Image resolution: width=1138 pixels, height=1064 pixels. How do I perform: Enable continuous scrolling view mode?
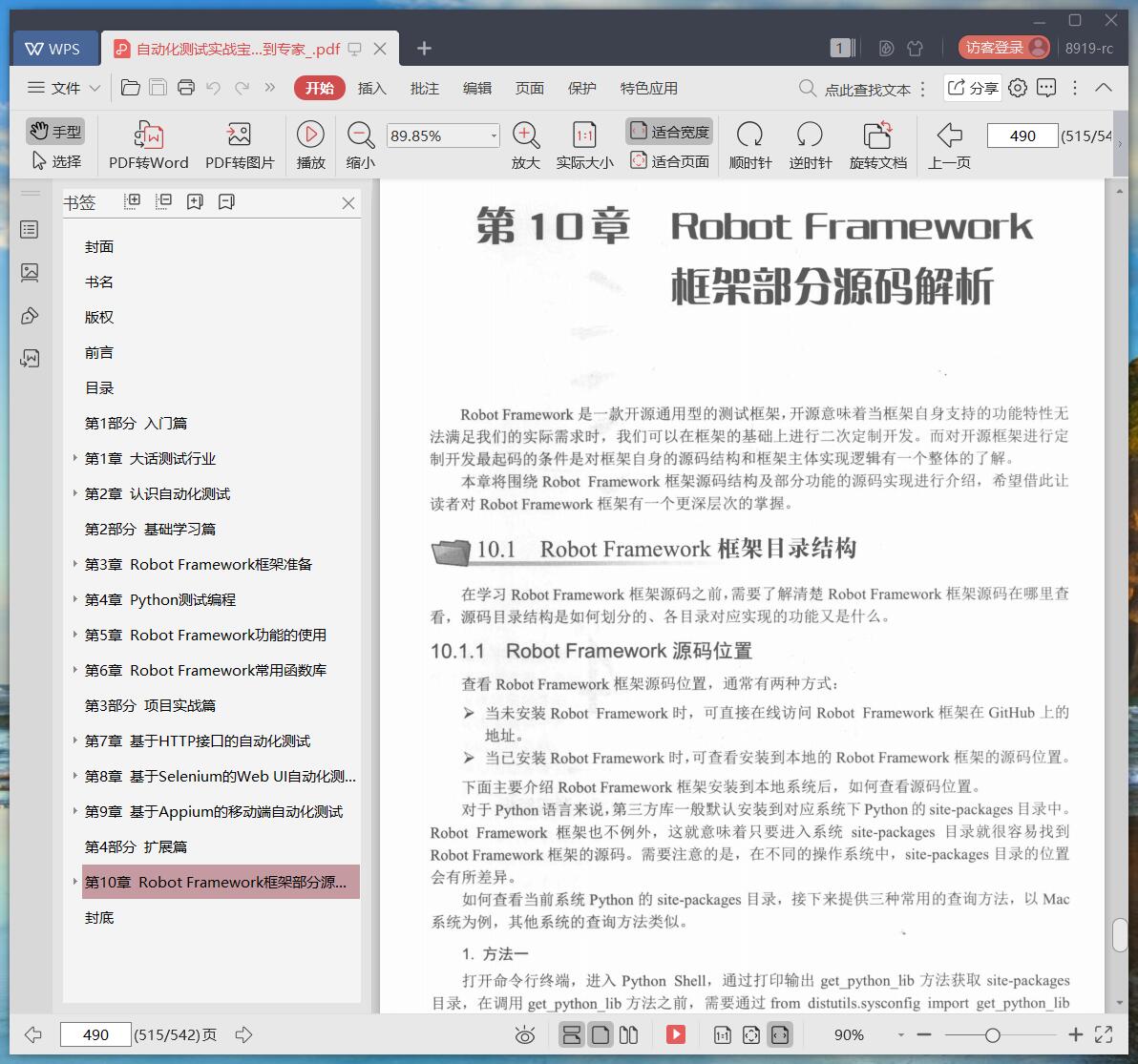coord(571,1035)
